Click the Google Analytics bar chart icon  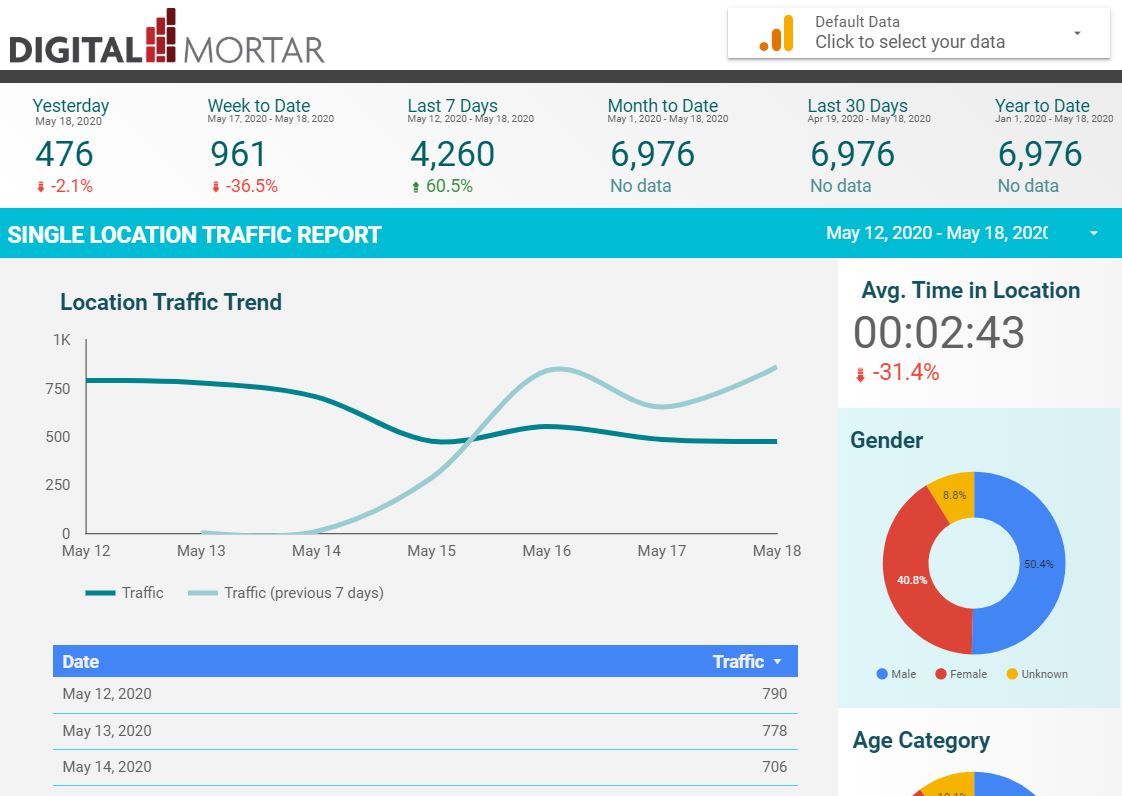[776, 34]
